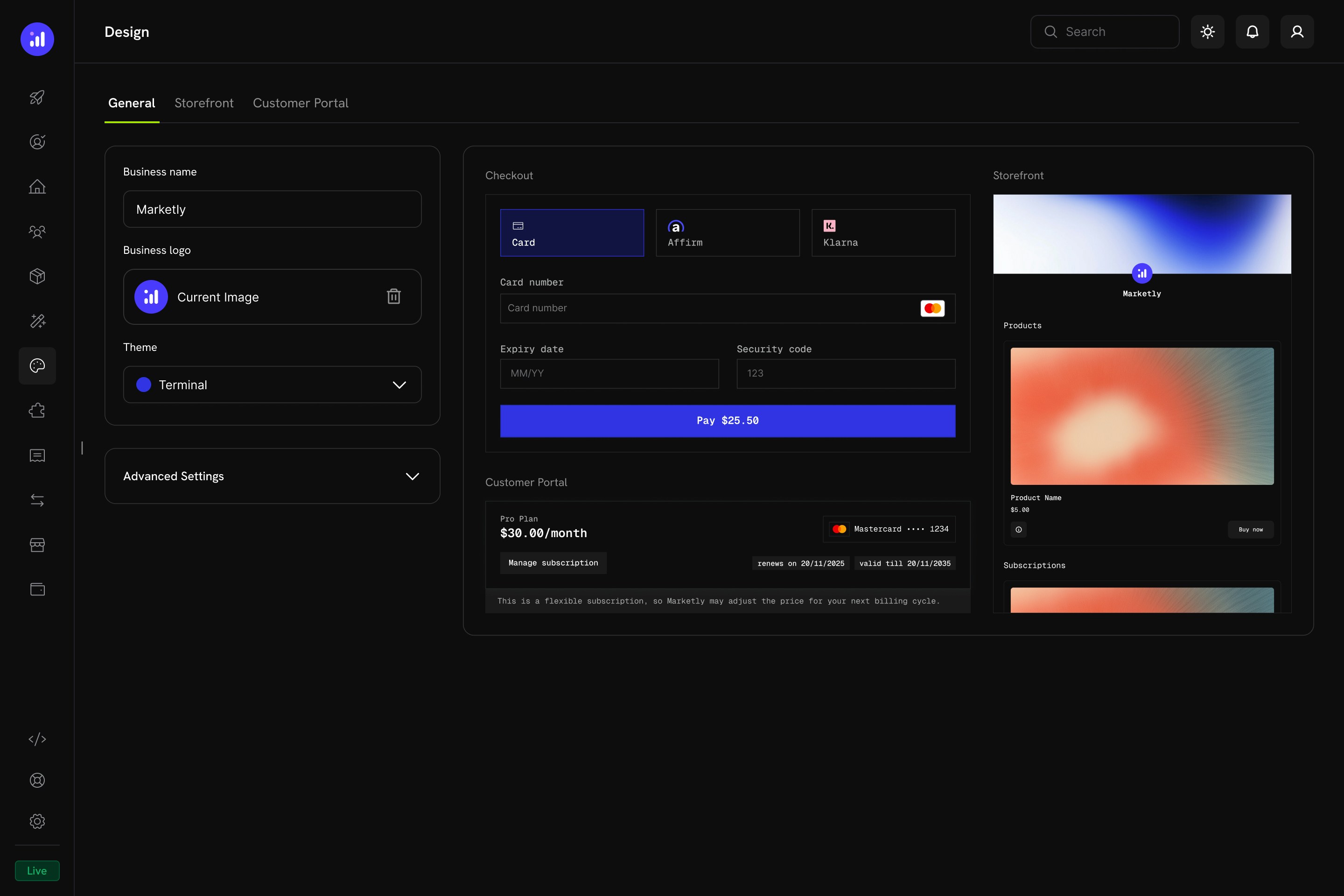Open the integrations puzzle piece icon
The width and height of the screenshot is (1344, 896).
pos(37,410)
